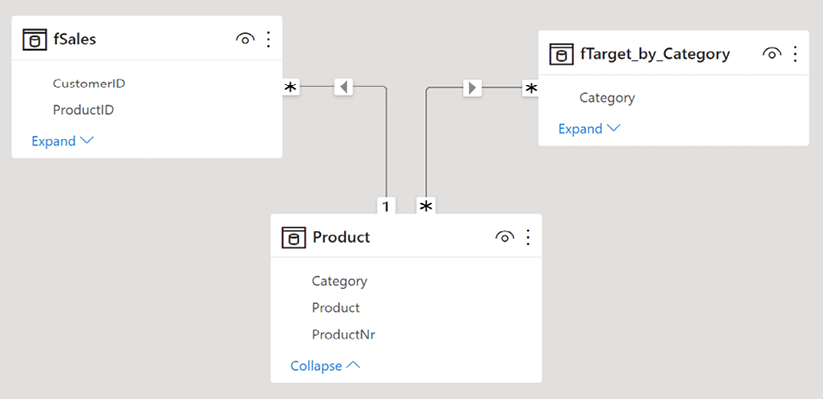This screenshot has height=399, width=823.
Task: Click the Product table title
Action: (341, 237)
